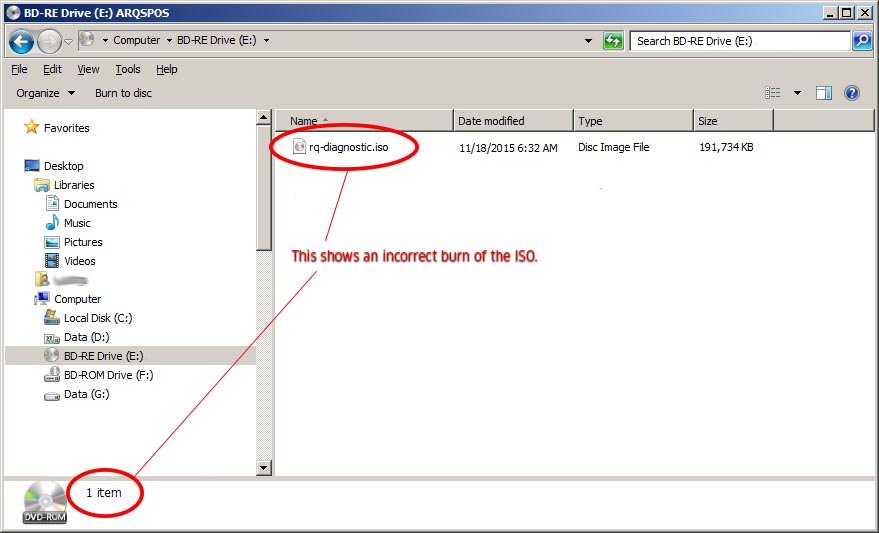The width and height of the screenshot is (879, 533).
Task: Click the Burn to disc button
Action: pyautogui.click(x=123, y=93)
